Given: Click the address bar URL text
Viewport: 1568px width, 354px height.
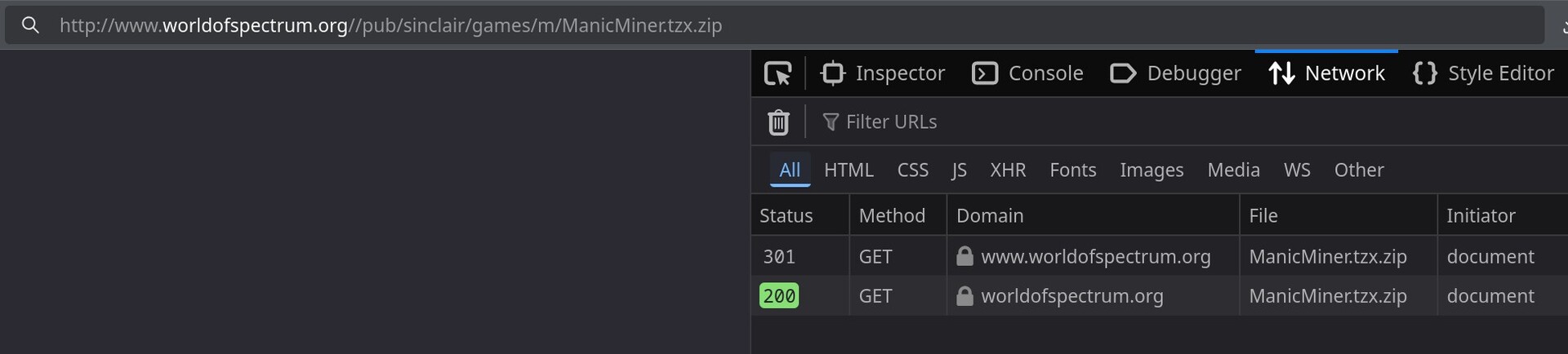Looking at the screenshot, I should (x=390, y=25).
